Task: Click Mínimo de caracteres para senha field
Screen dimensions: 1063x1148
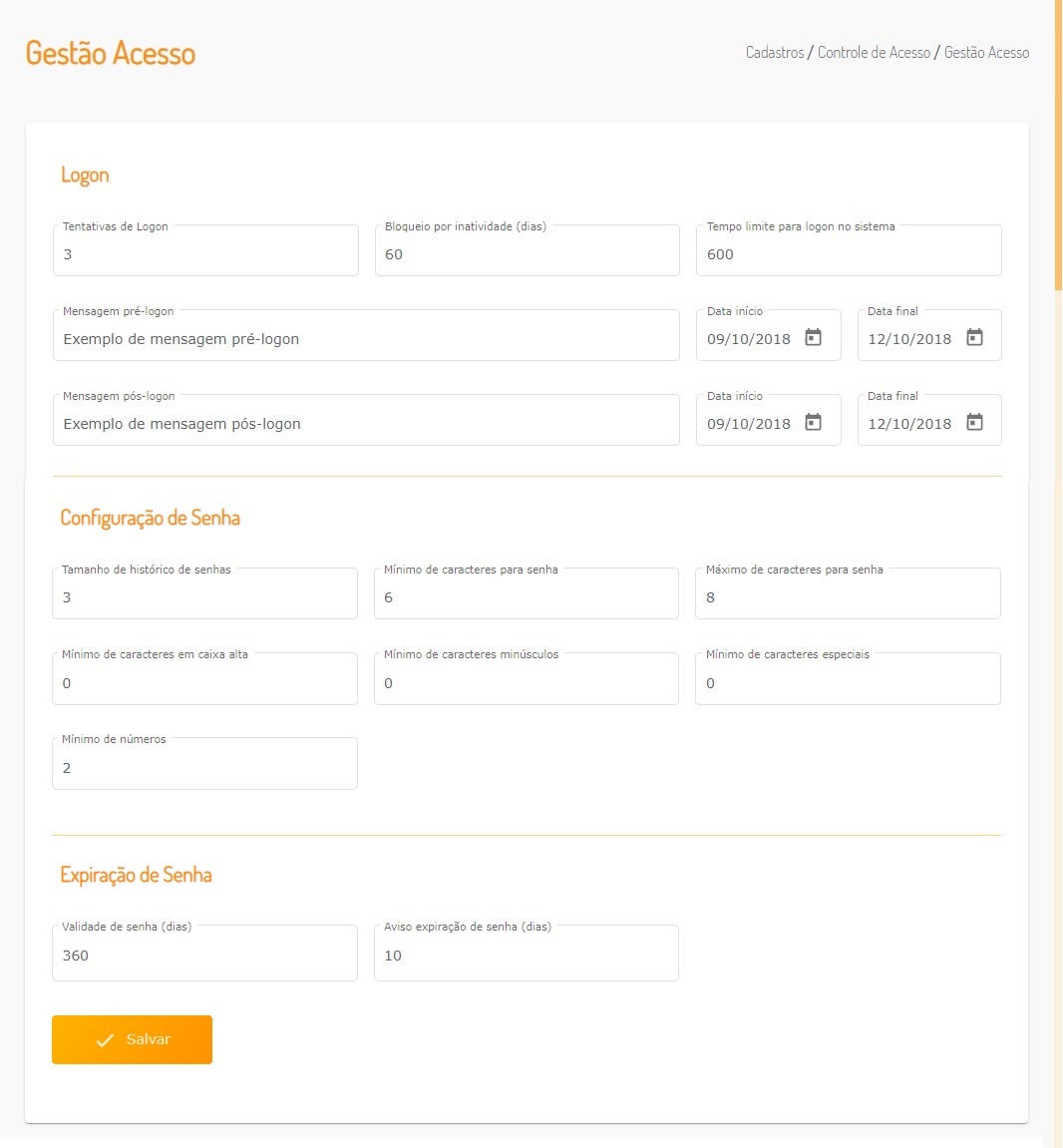Action: click(526, 597)
